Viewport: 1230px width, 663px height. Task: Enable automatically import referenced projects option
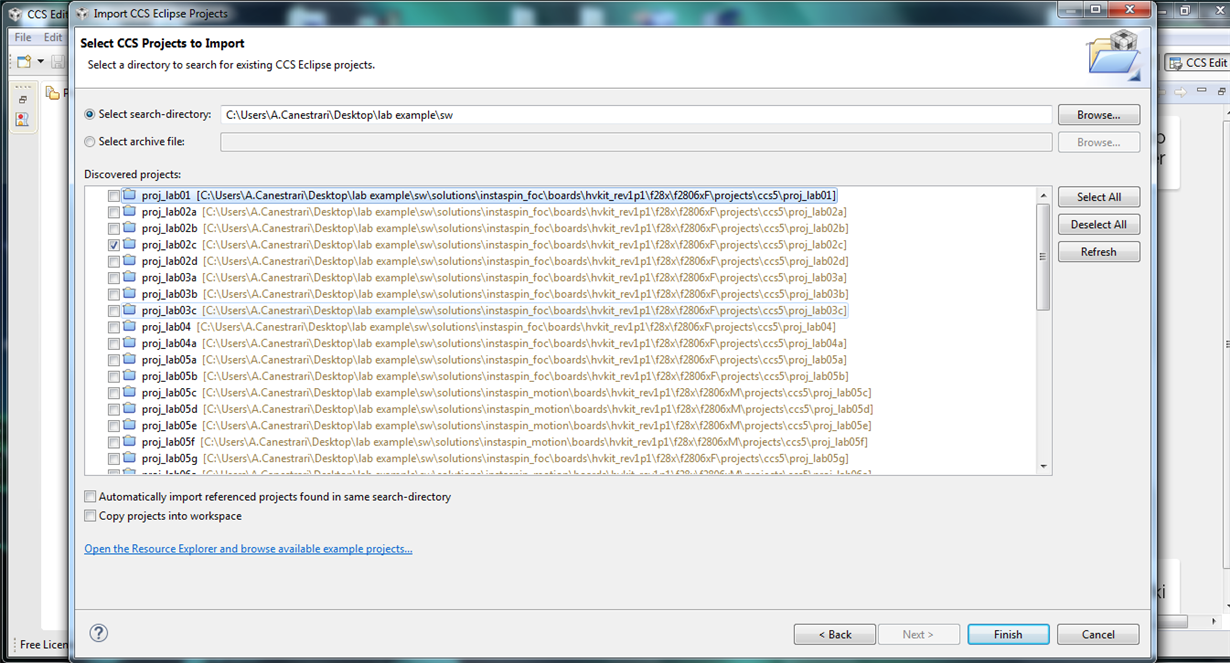[x=91, y=497]
